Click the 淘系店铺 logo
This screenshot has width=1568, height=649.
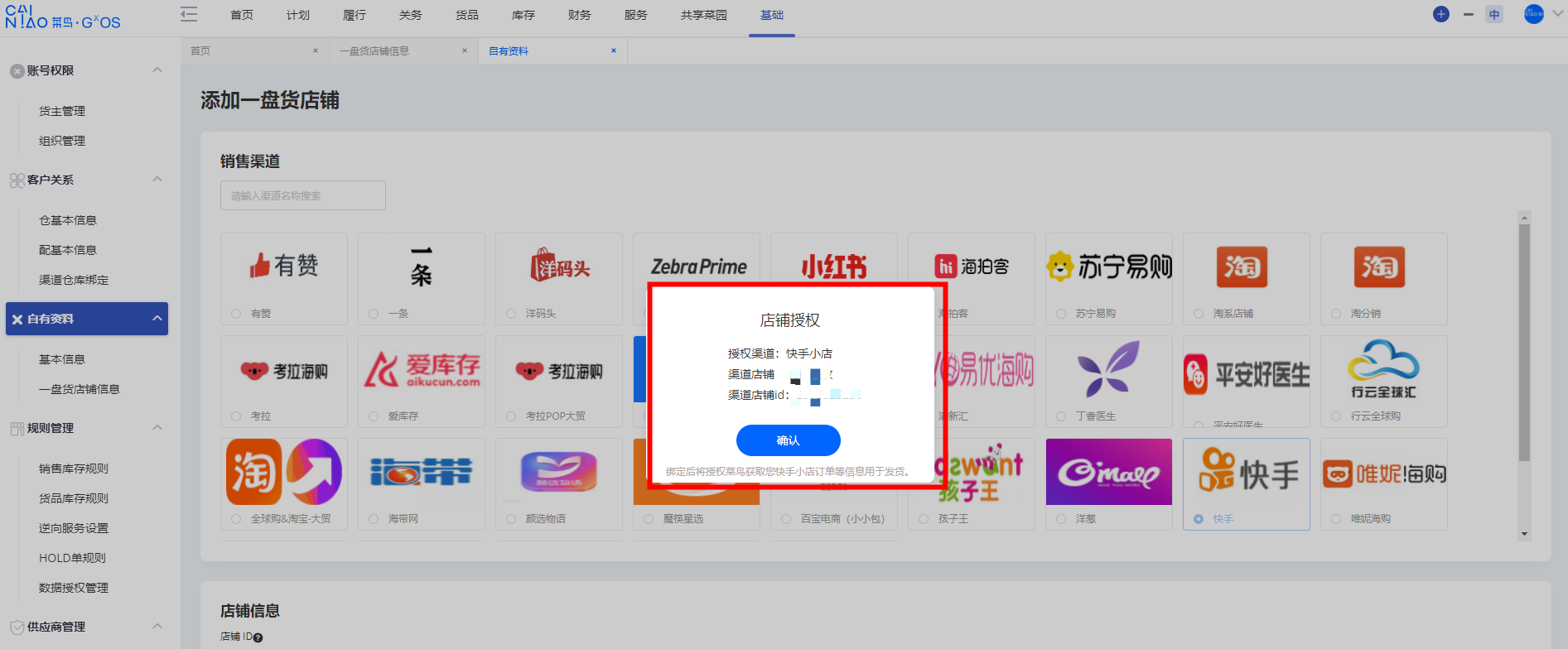1242,267
